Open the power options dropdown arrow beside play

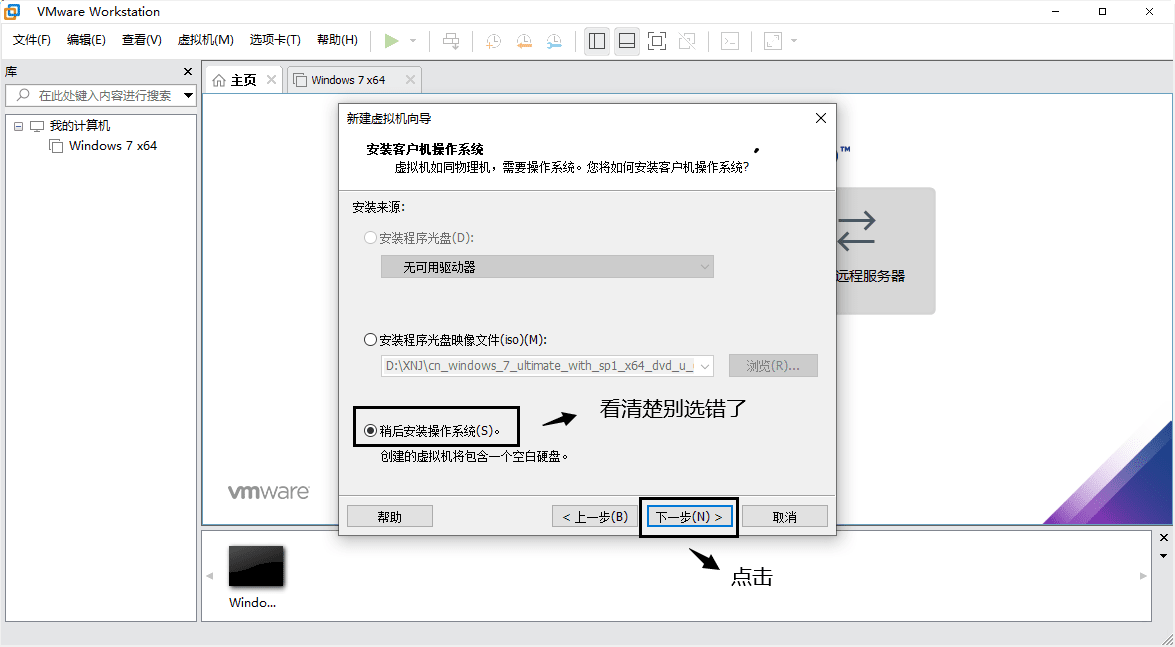tap(413, 40)
